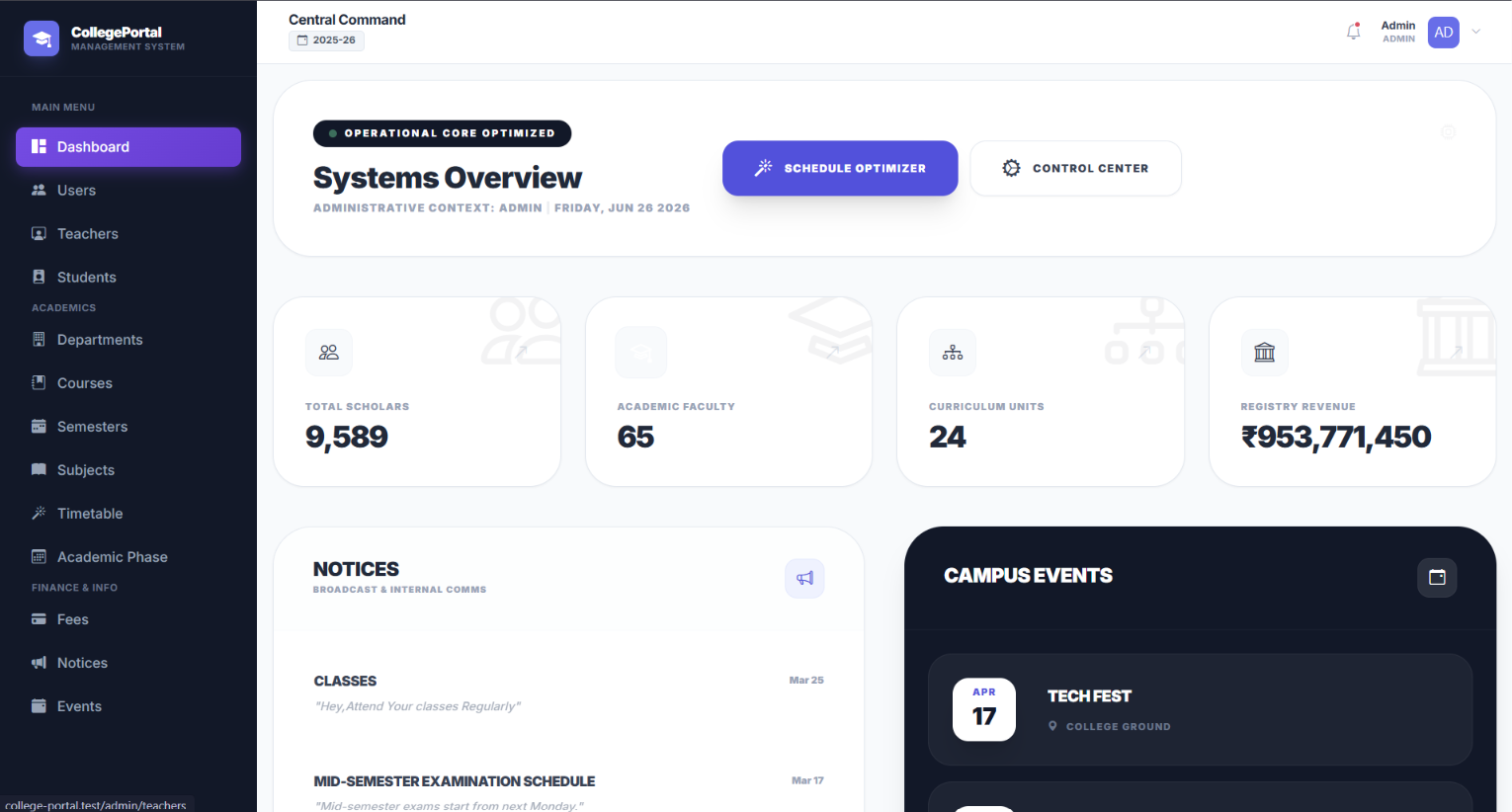
Task: Click the megaphone button in Notices panel
Action: point(804,578)
